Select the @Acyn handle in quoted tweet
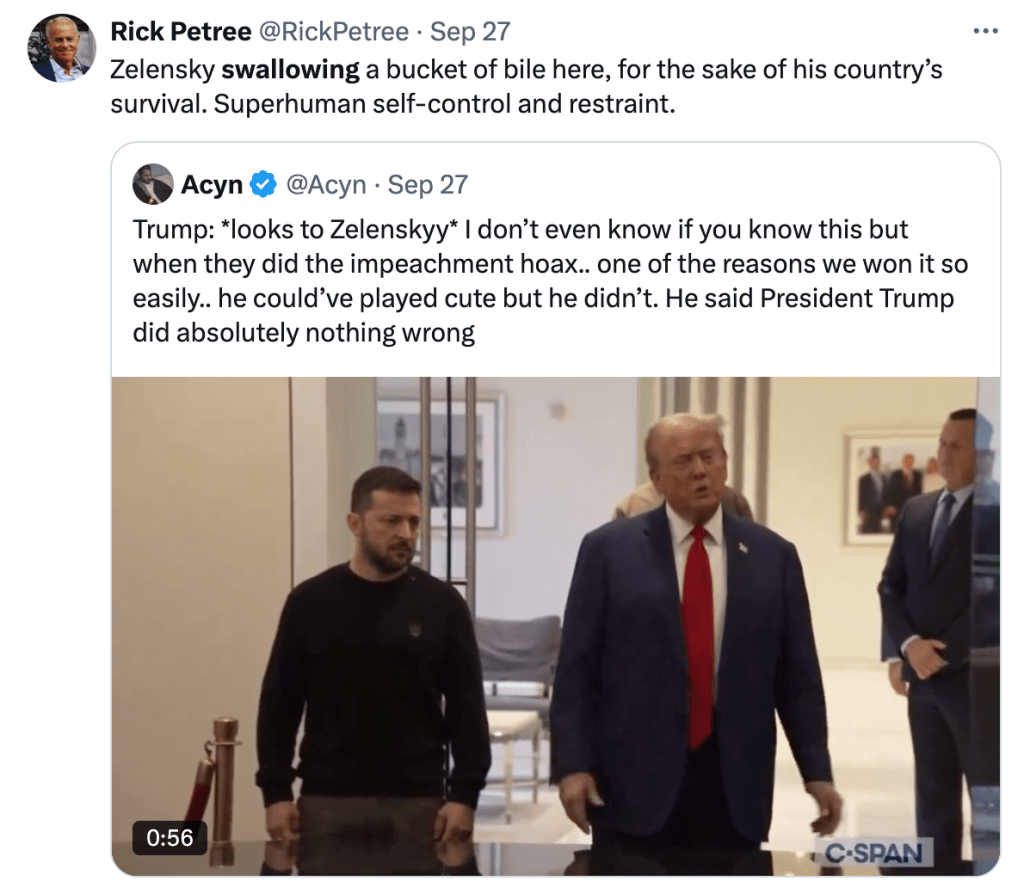This screenshot has height=881, width=1024. (x=326, y=185)
